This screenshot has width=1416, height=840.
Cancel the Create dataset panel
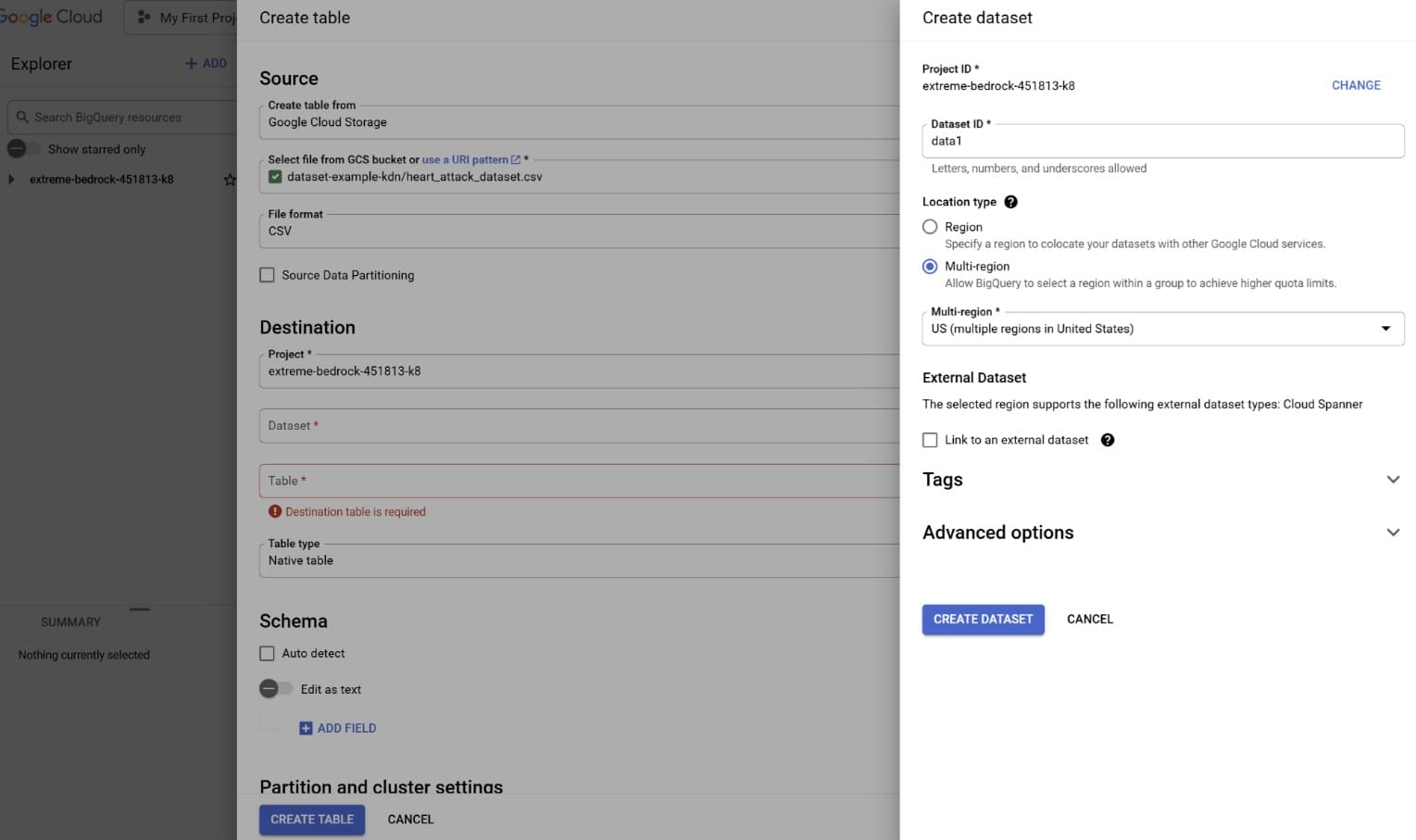(1090, 620)
